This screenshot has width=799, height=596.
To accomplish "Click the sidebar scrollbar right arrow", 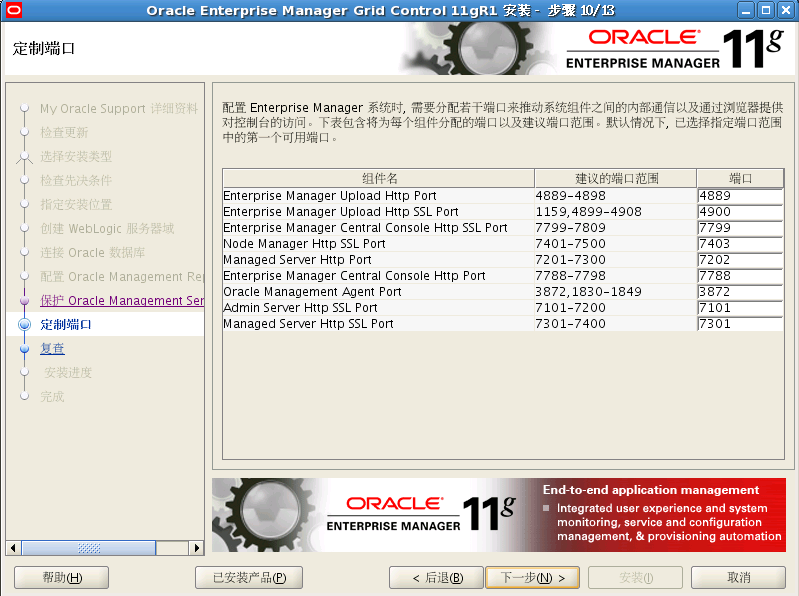I will 197,548.
